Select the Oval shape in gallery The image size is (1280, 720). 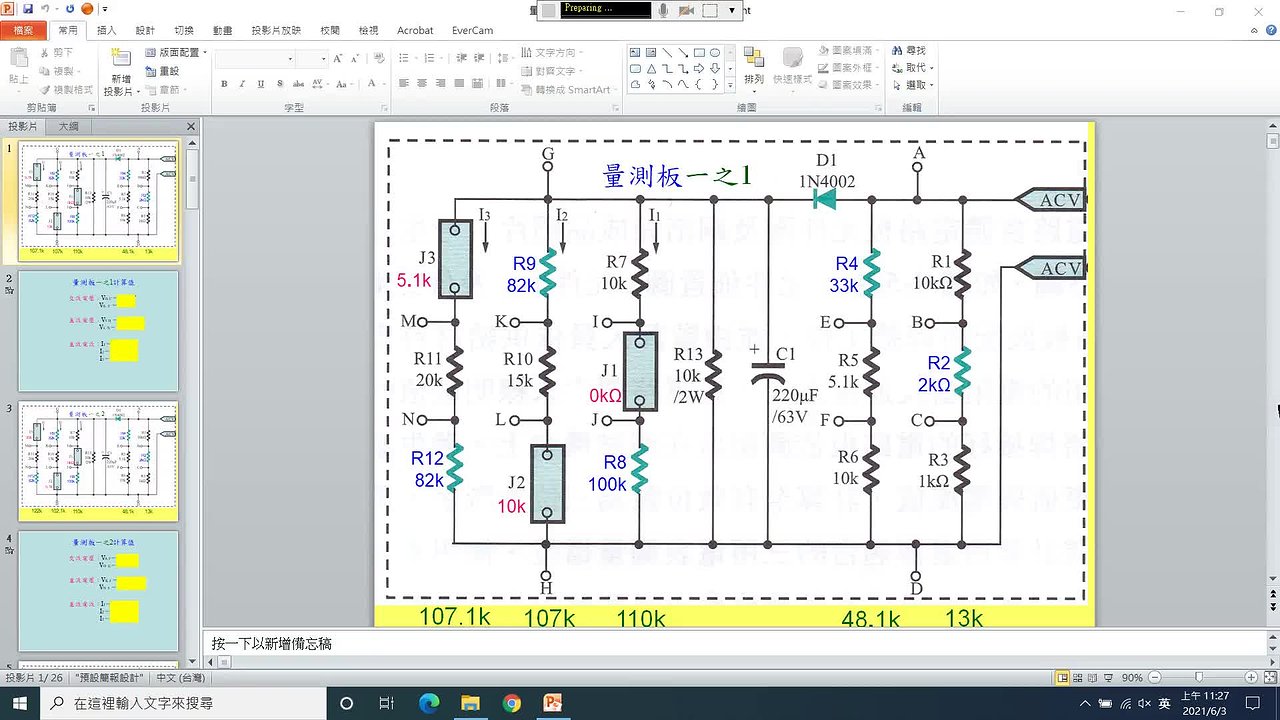tap(715, 52)
